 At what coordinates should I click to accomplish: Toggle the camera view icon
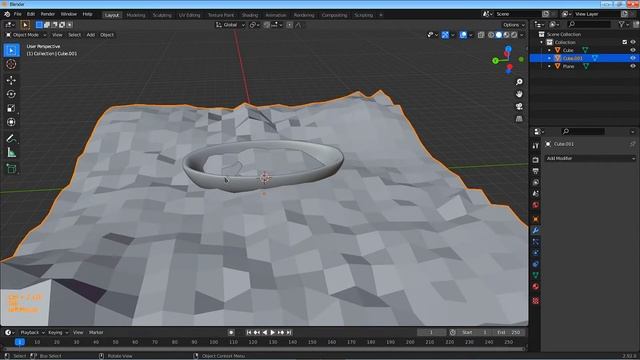[519, 107]
